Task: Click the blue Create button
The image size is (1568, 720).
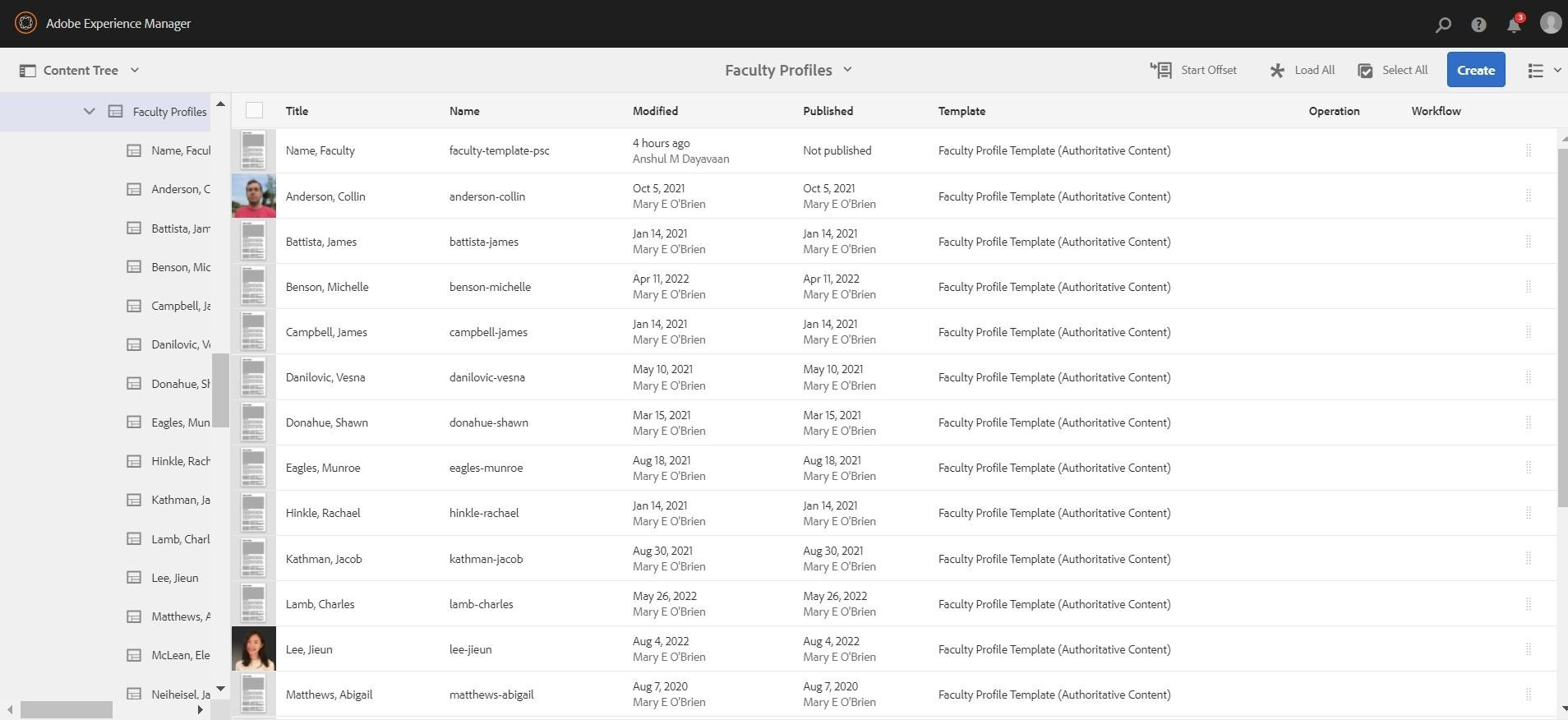Action: (x=1475, y=71)
